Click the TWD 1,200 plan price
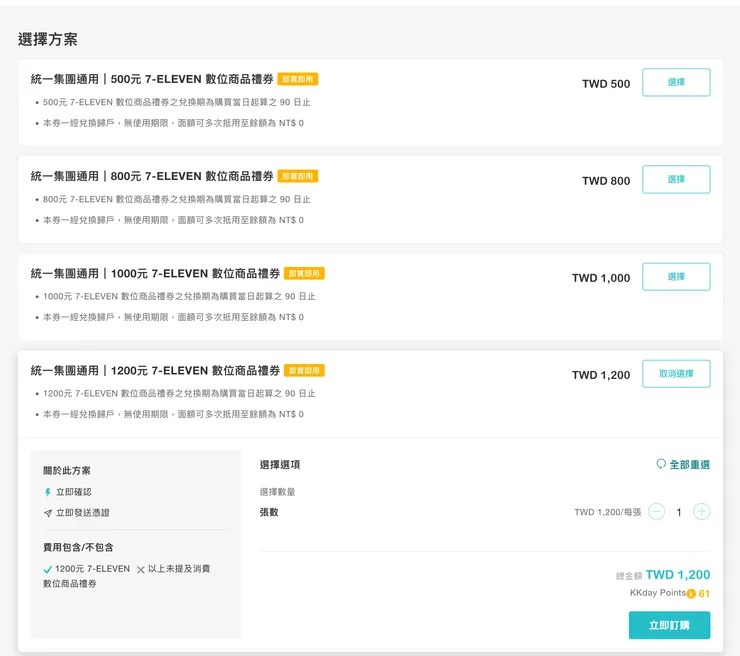Image resolution: width=740 pixels, height=656 pixels. (x=601, y=375)
